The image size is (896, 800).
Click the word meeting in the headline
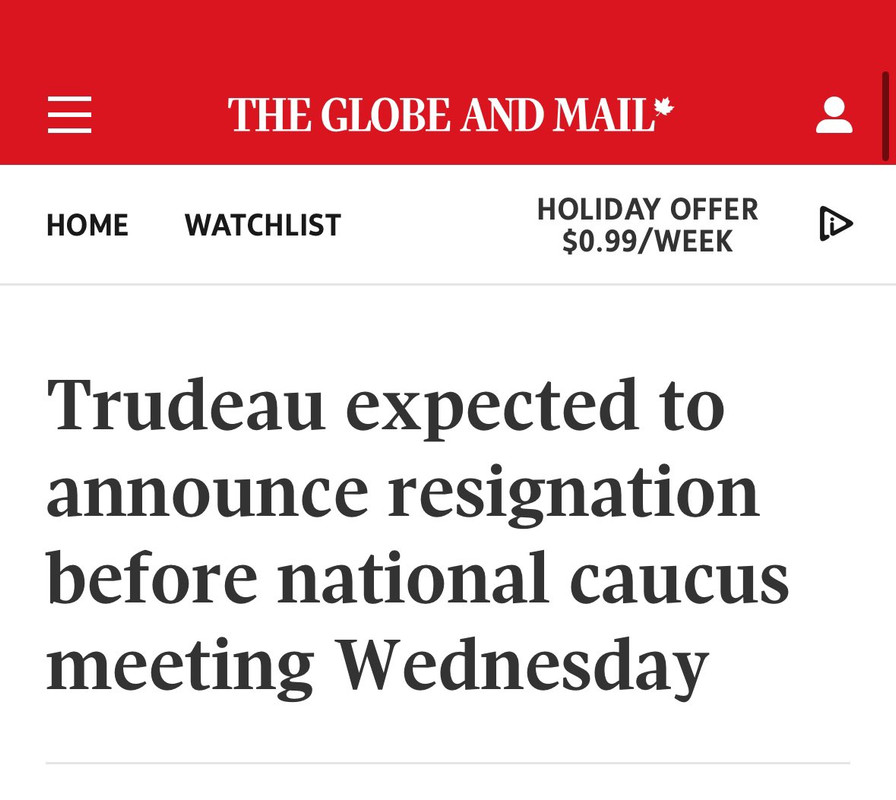180,665
